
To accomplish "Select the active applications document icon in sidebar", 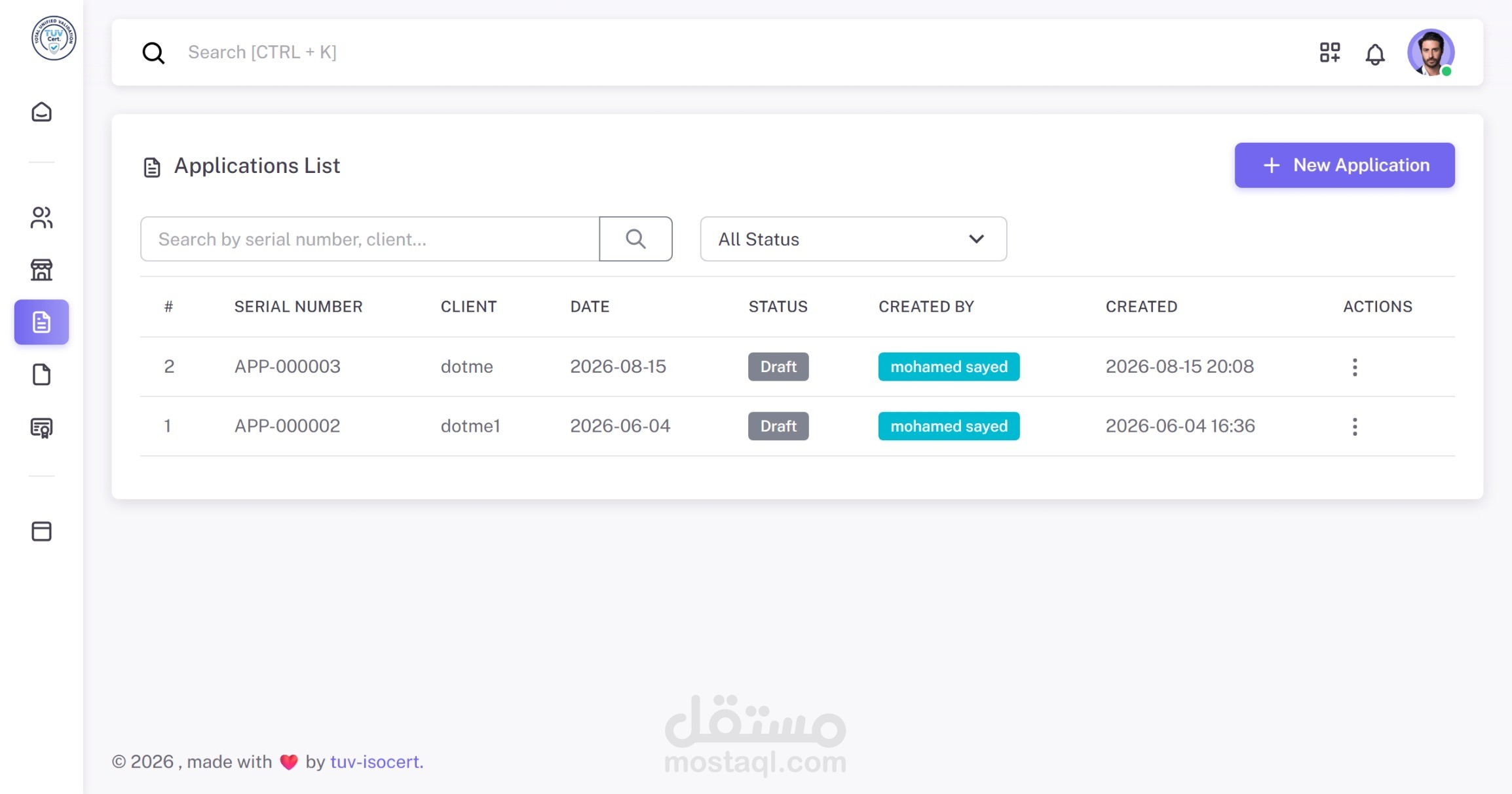I will click(41, 322).
